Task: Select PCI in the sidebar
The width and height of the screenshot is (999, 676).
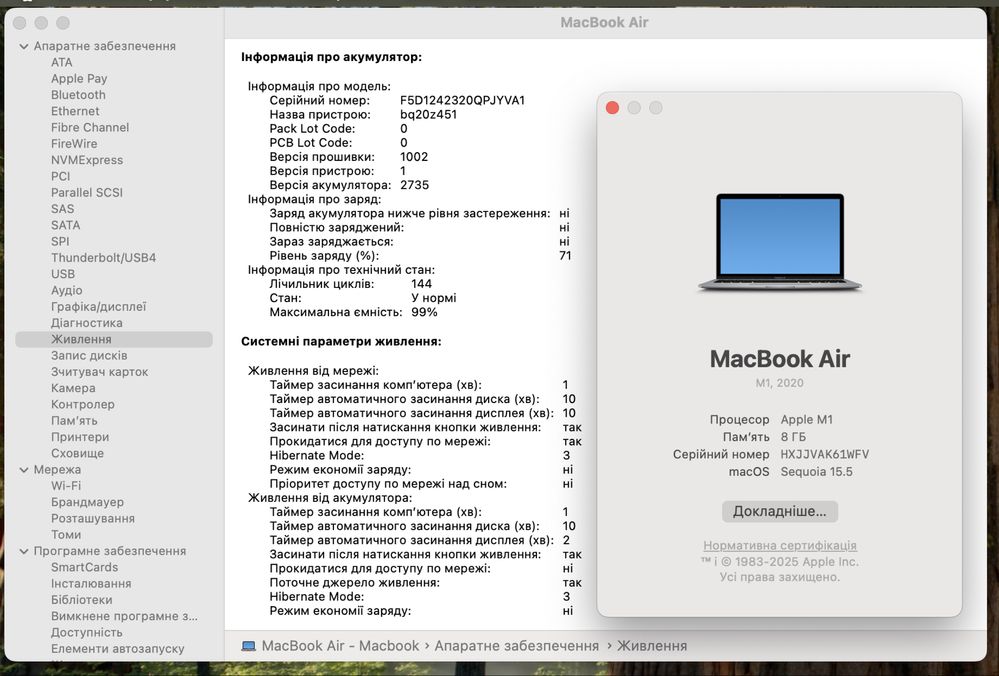Action: (61, 176)
